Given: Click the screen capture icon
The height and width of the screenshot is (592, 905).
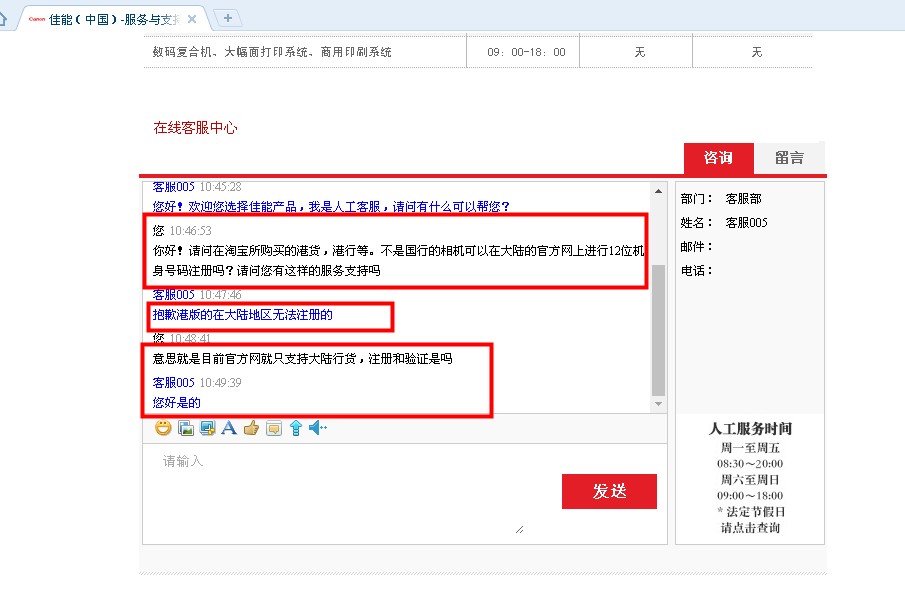Looking at the screenshot, I should [207, 428].
